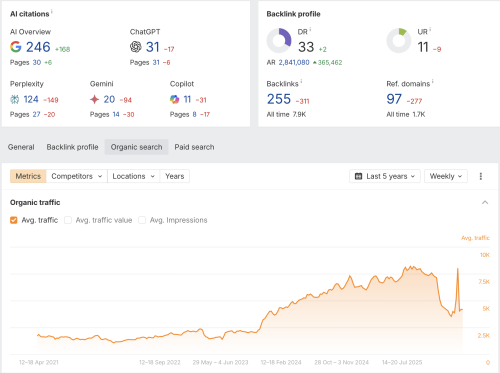The image size is (500, 373).
Task: Open the DR info tooltip icon
Action: pyautogui.click(x=310, y=30)
